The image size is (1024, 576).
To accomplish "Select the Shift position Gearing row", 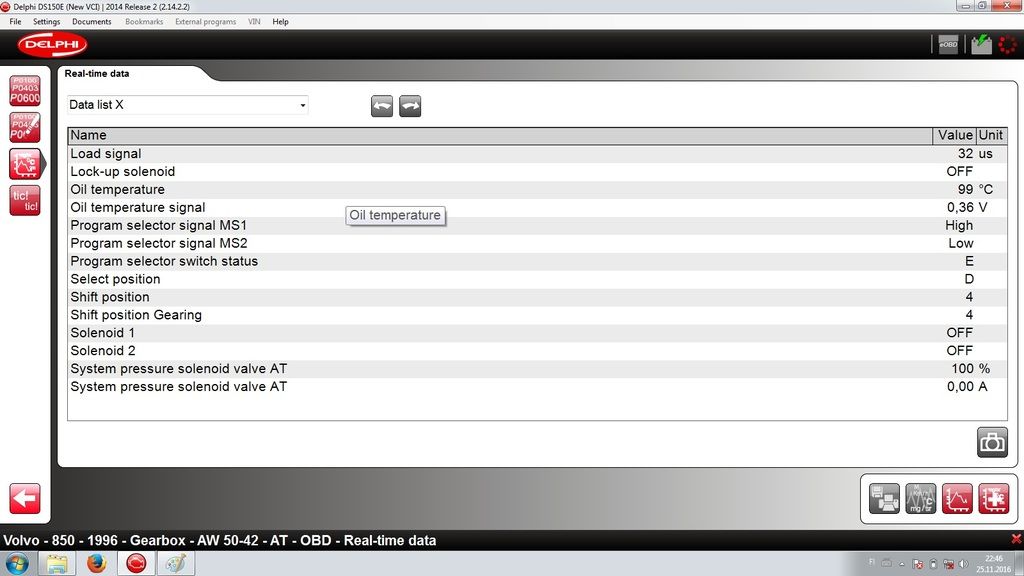I will click(x=537, y=315).
